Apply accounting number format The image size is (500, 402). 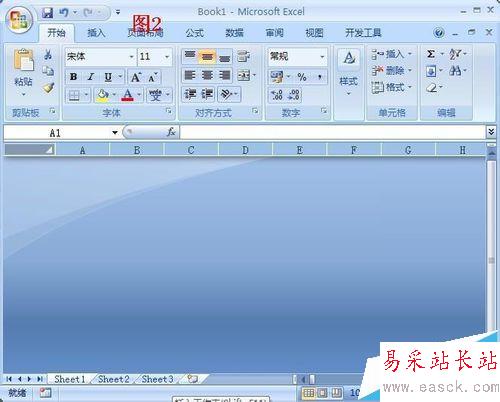277,77
